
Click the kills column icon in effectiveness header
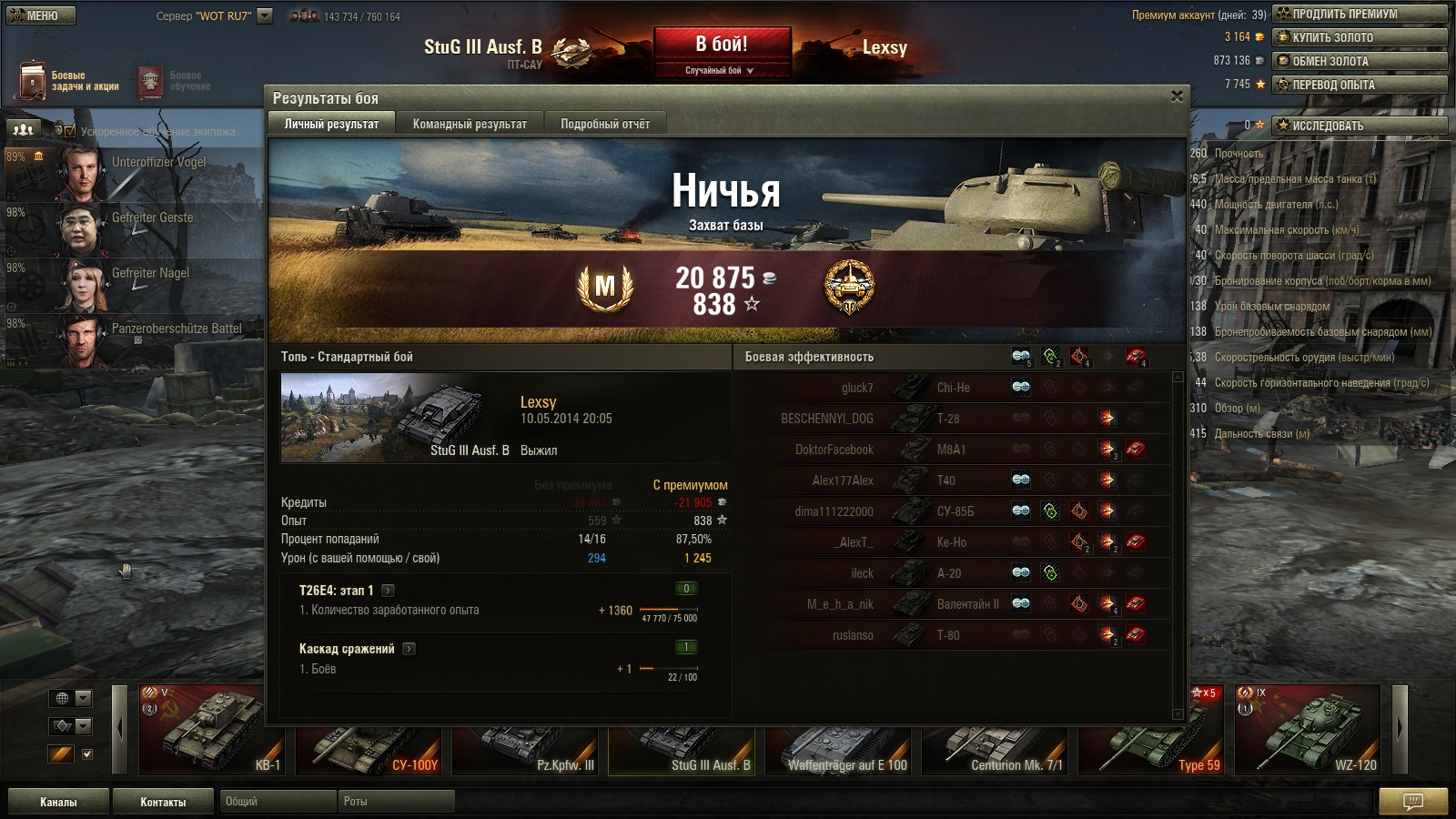point(1135,357)
